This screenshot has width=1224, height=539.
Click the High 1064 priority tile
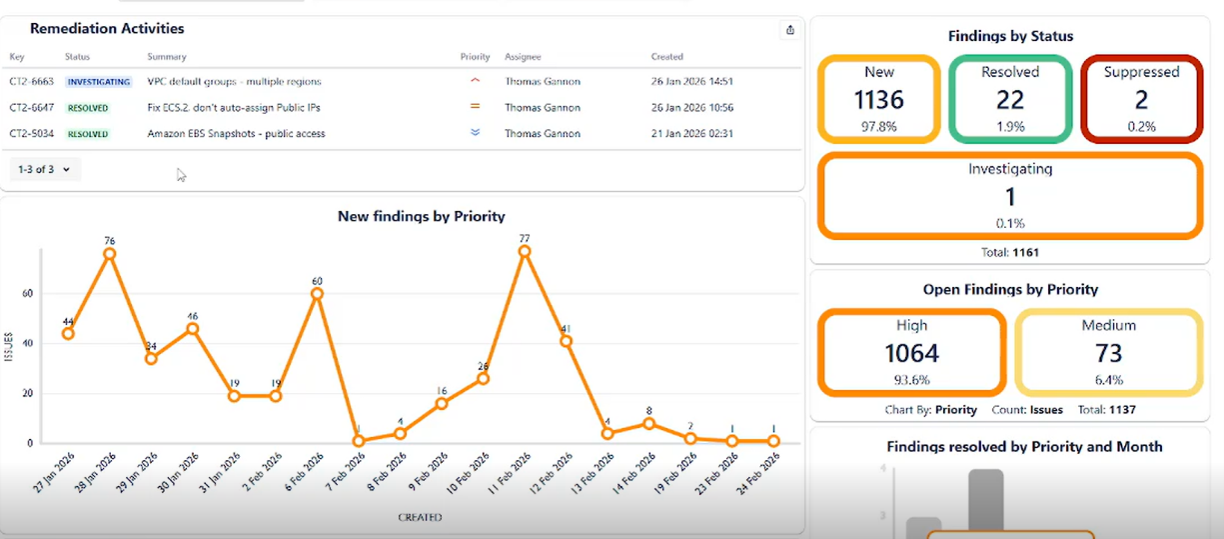click(911, 352)
